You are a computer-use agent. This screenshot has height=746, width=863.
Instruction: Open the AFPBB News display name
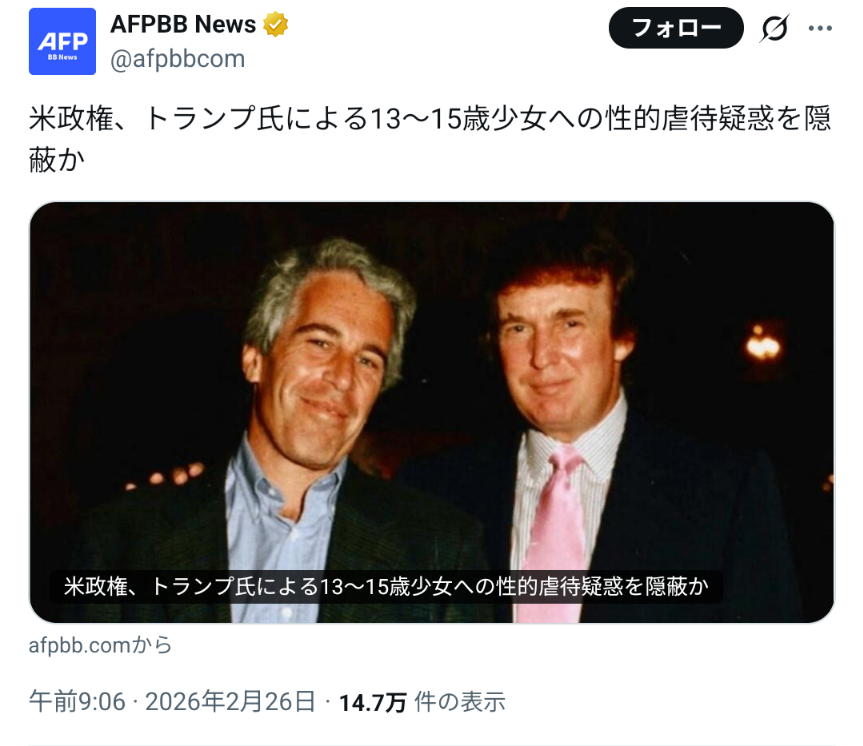click(x=183, y=24)
